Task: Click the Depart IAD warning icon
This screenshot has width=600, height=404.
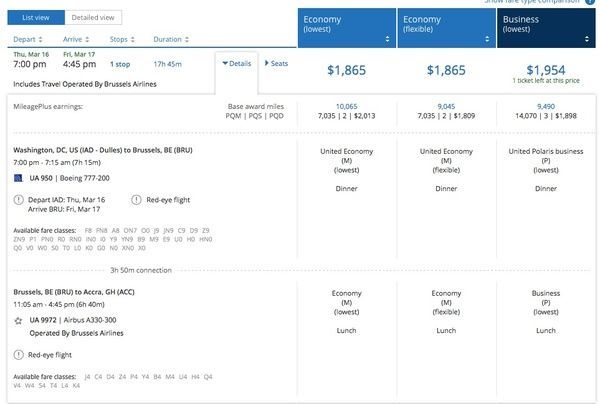Action: (x=20, y=199)
